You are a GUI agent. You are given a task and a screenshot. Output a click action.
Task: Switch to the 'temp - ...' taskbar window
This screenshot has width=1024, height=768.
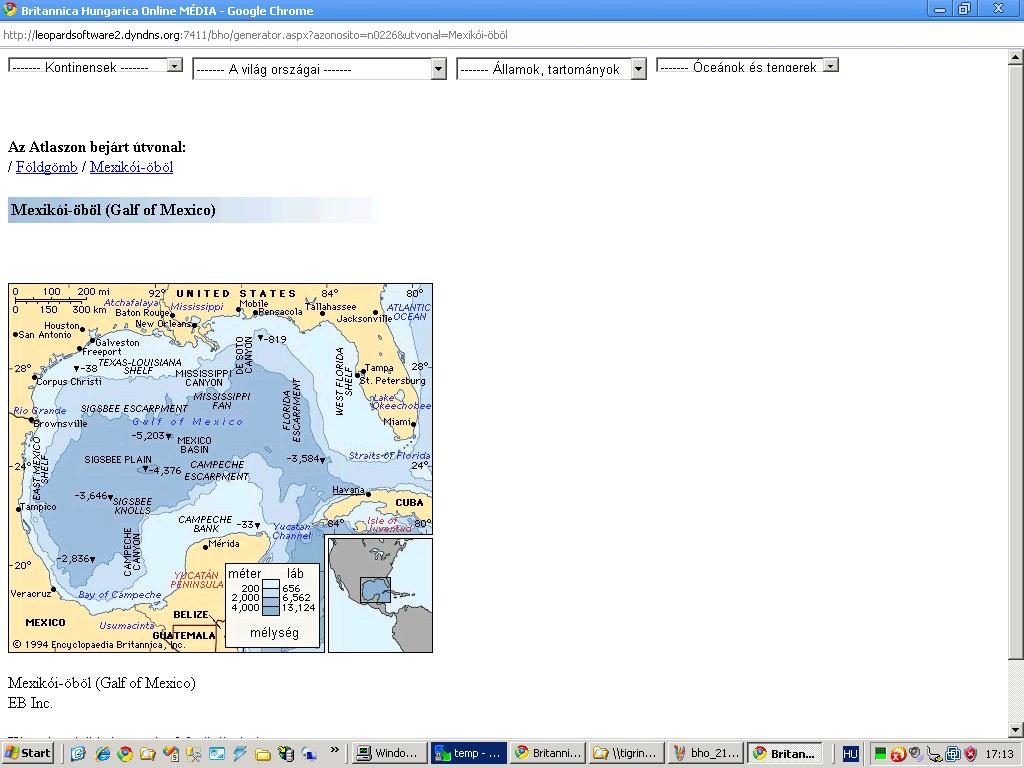pos(468,753)
